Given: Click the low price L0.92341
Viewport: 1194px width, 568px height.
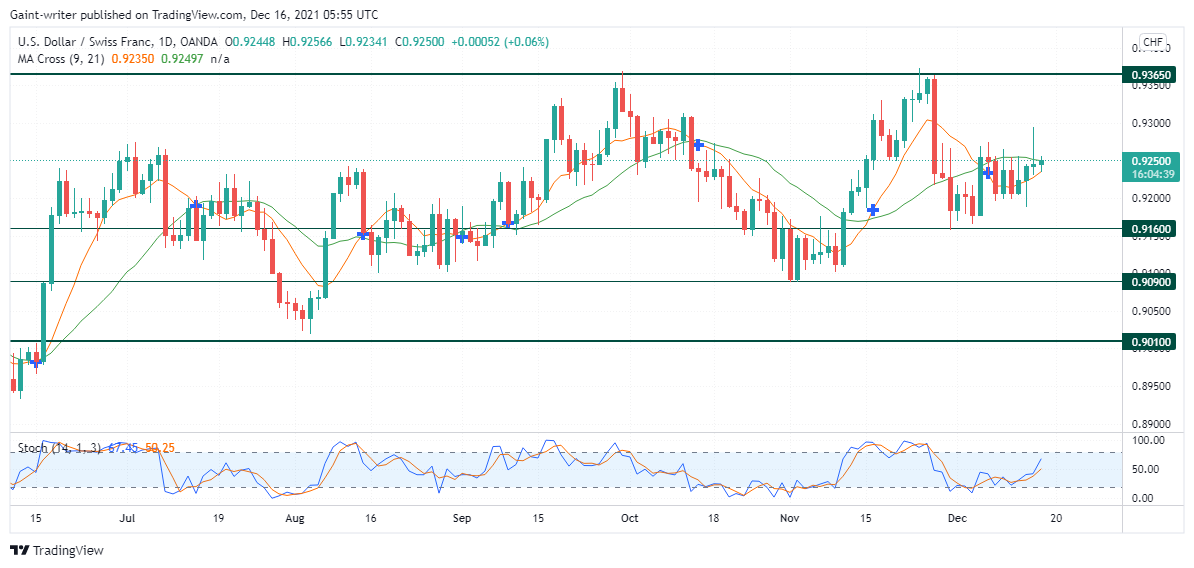Looking at the screenshot, I should click(361, 43).
